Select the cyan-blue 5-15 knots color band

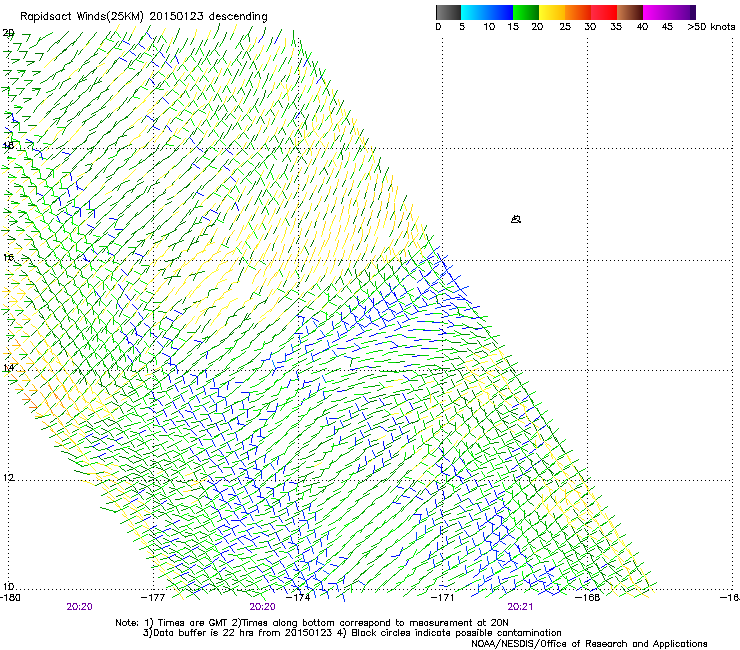487,12
